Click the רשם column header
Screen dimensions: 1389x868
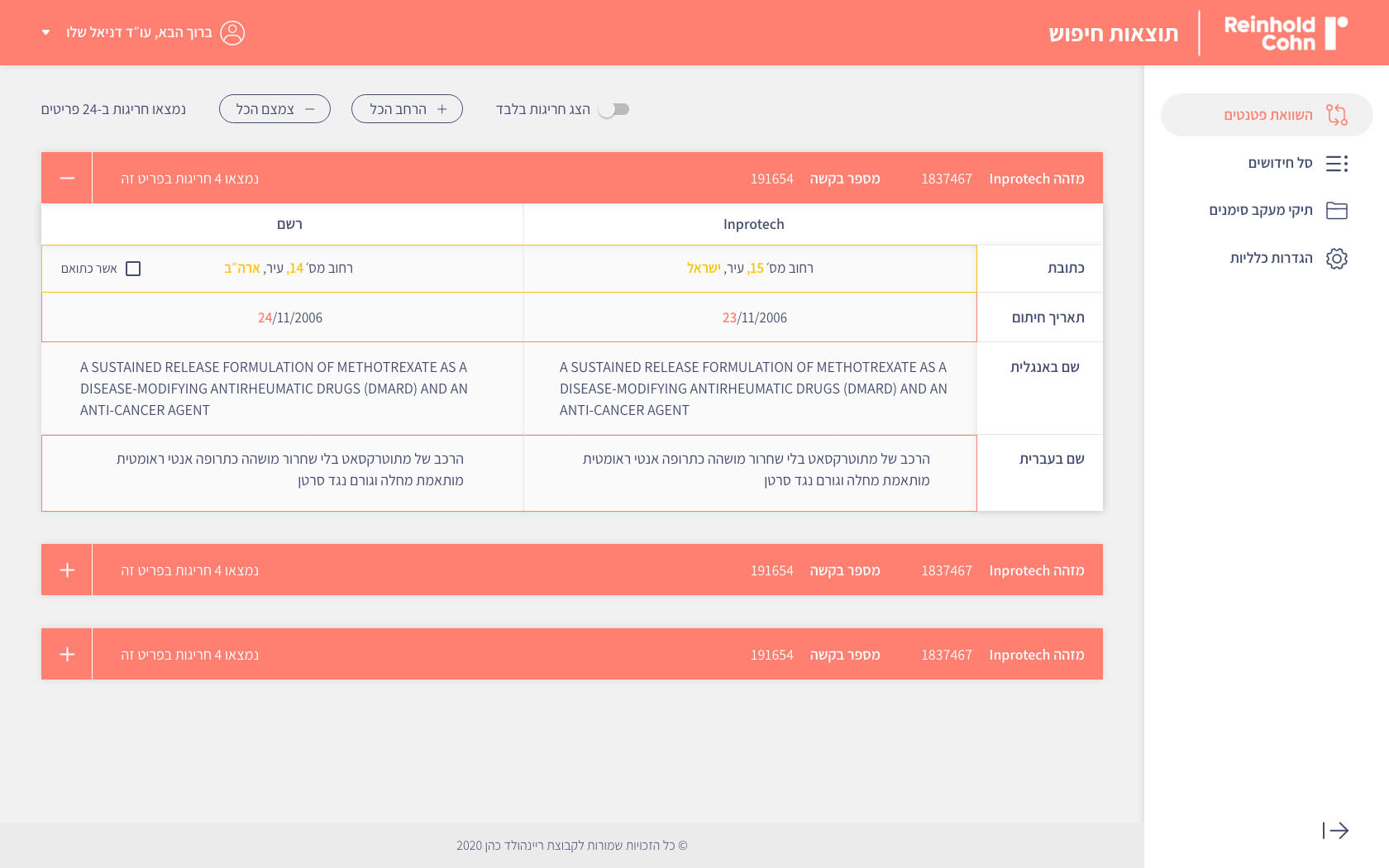coord(289,224)
